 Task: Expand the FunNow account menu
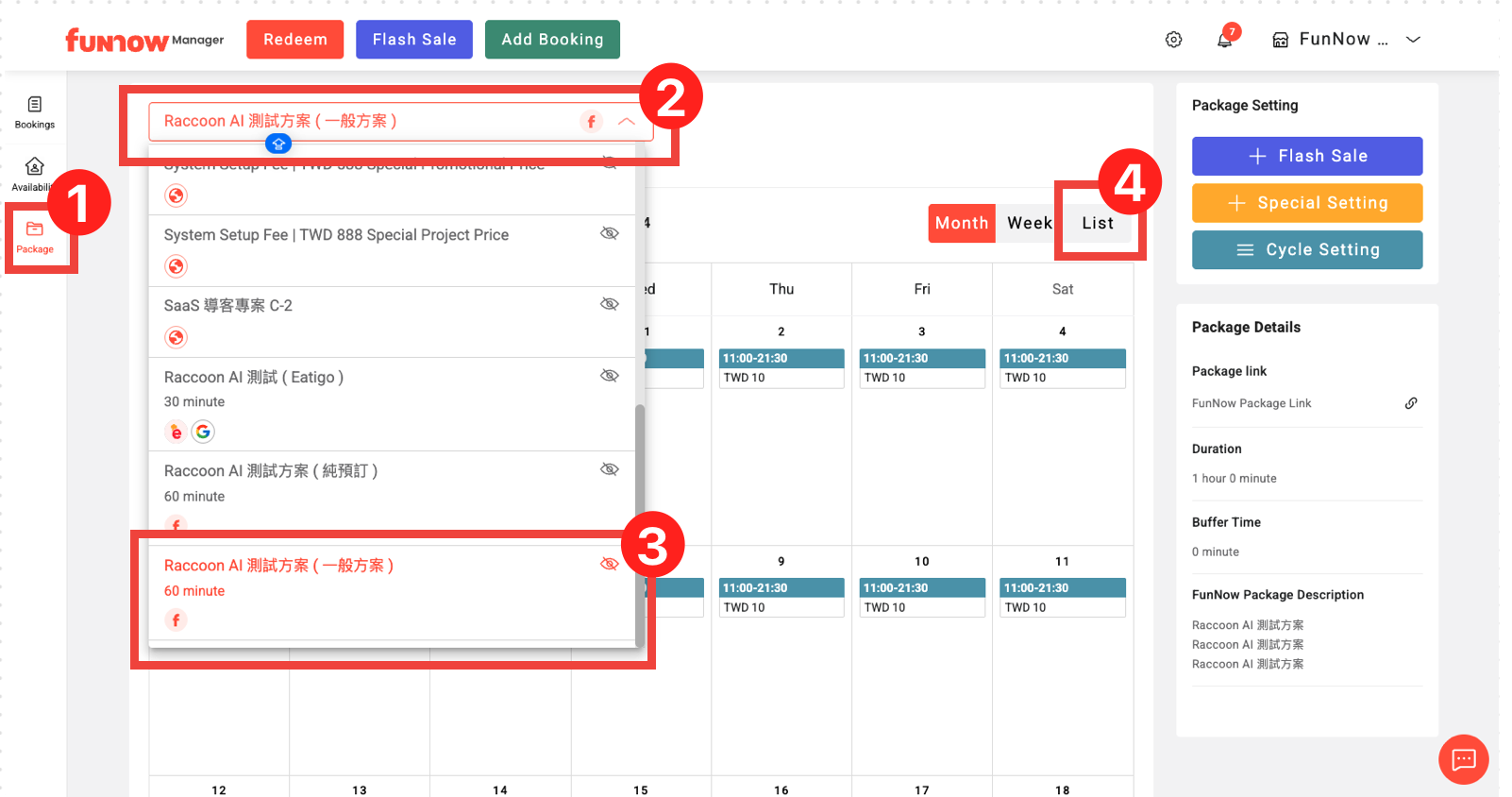(1413, 40)
